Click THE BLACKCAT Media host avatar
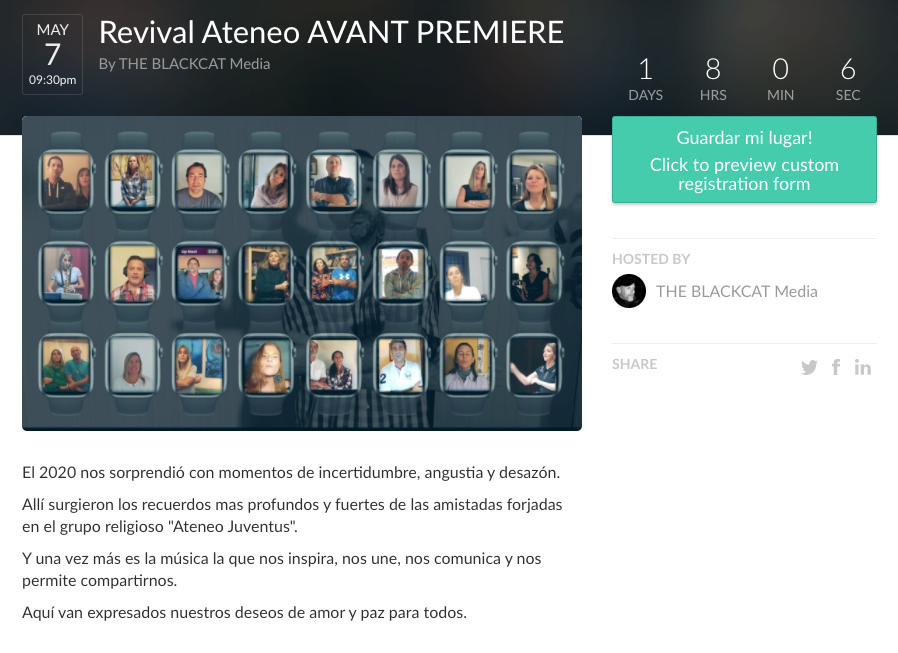The image size is (898, 653). pos(629,291)
